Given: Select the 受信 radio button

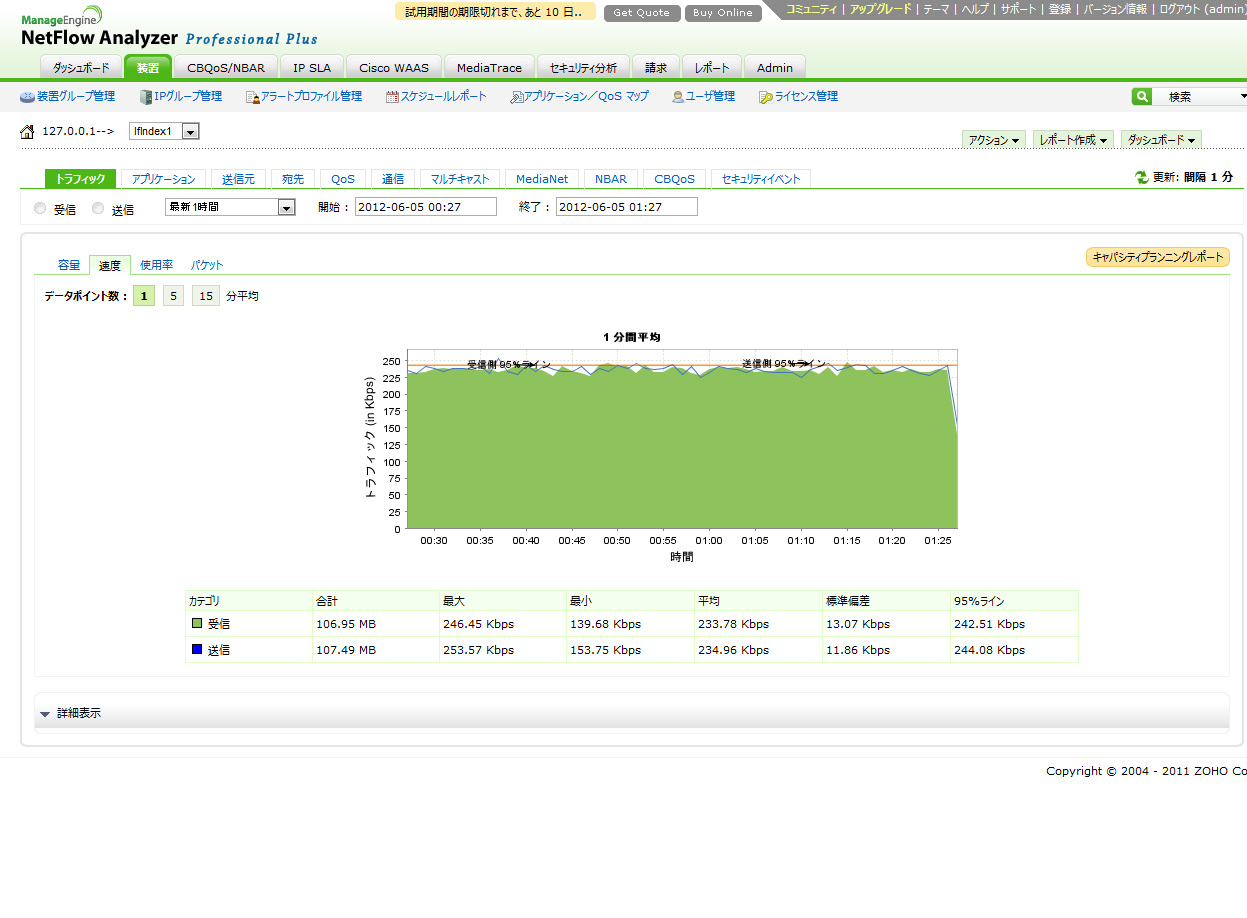Looking at the screenshot, I should click(40, 209).
